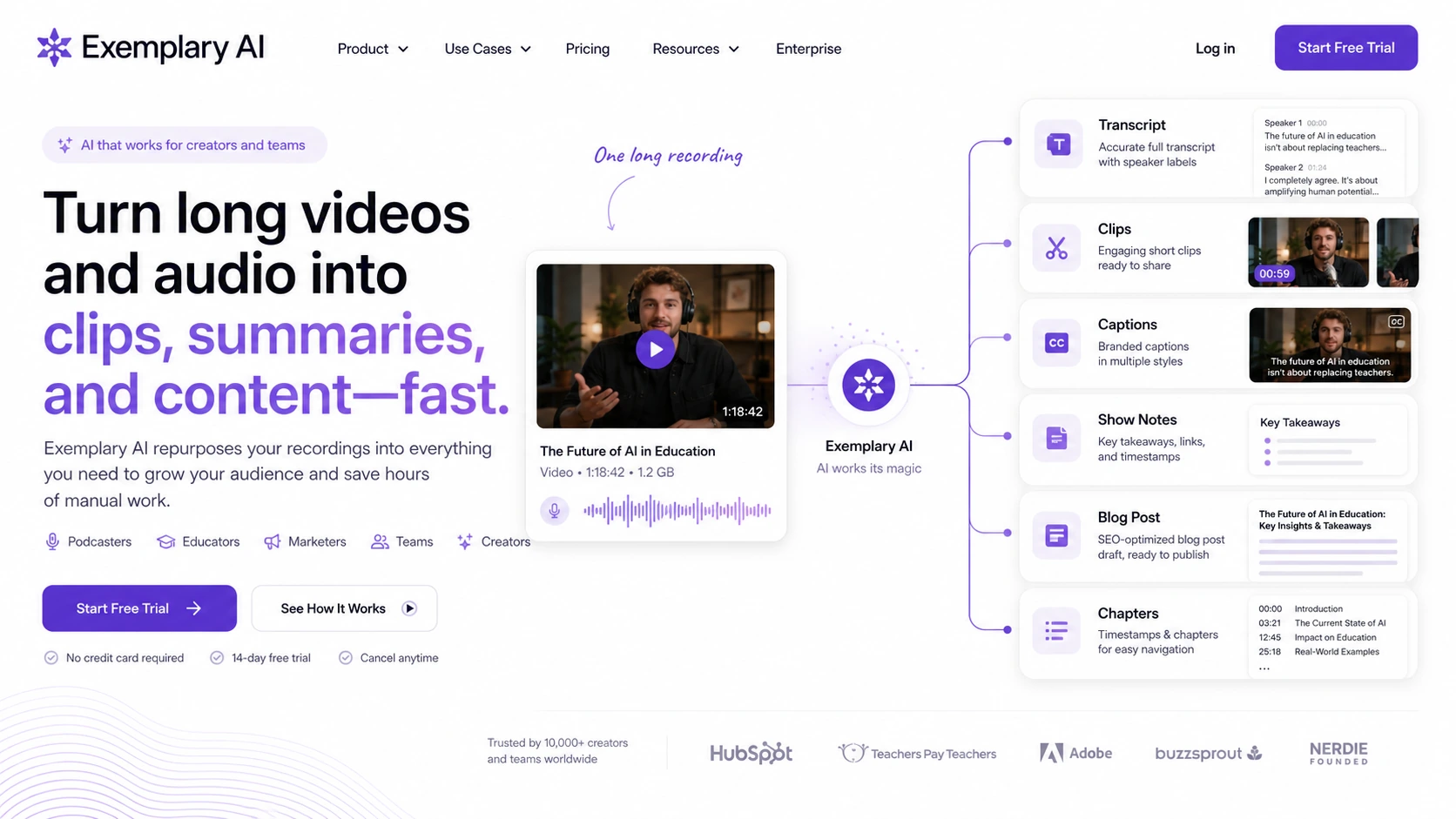Click the 'The Future of AI in Education' video title
Viewport: 1456px width, 819px height.
coord(627,451)
